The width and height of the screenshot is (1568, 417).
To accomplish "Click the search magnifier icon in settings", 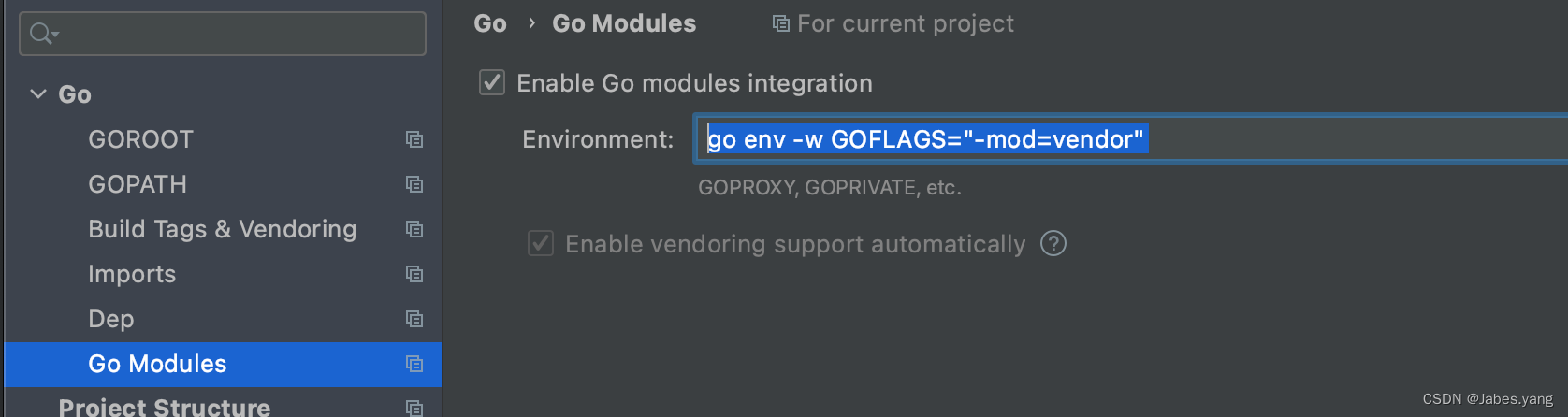I will (38, 34).
